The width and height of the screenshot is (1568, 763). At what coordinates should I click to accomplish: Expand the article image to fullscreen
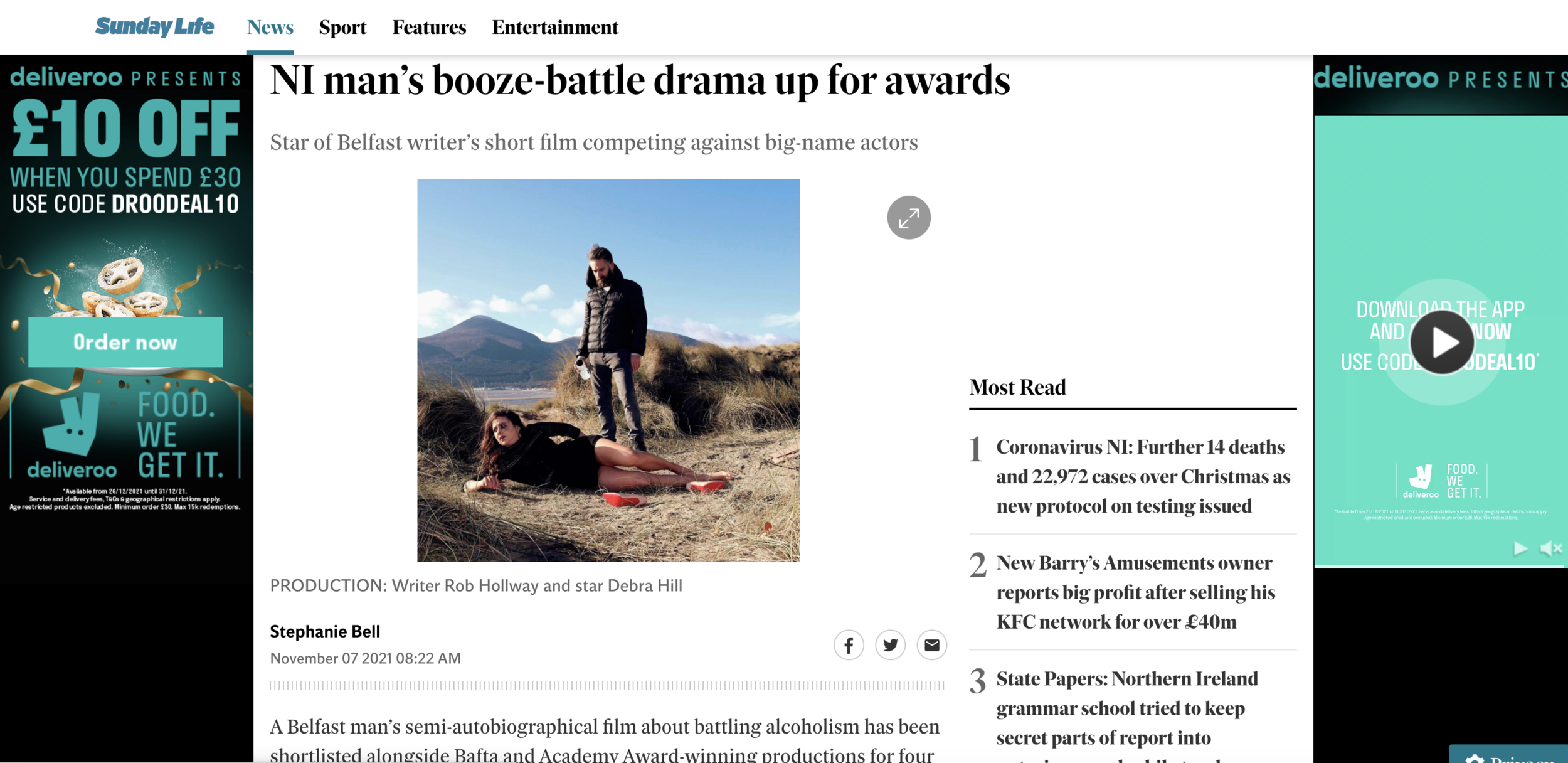(x=908, y=218)
